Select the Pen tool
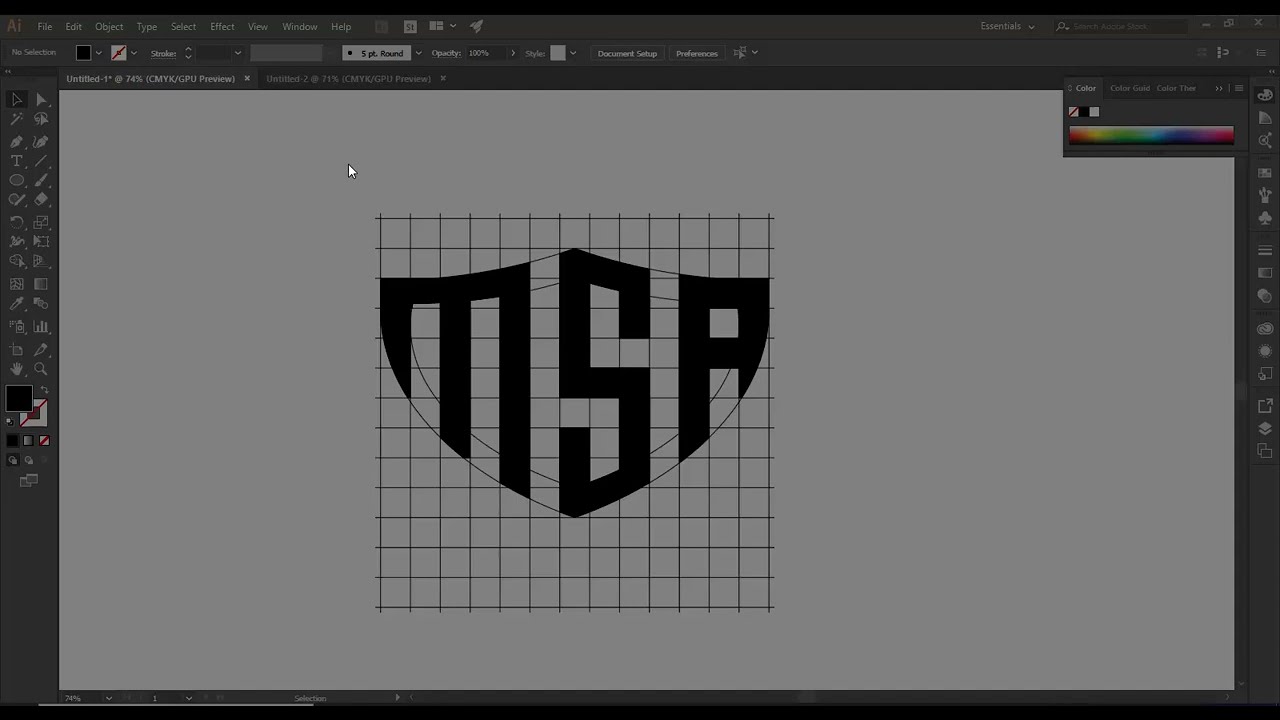 [x=17, y=142]
